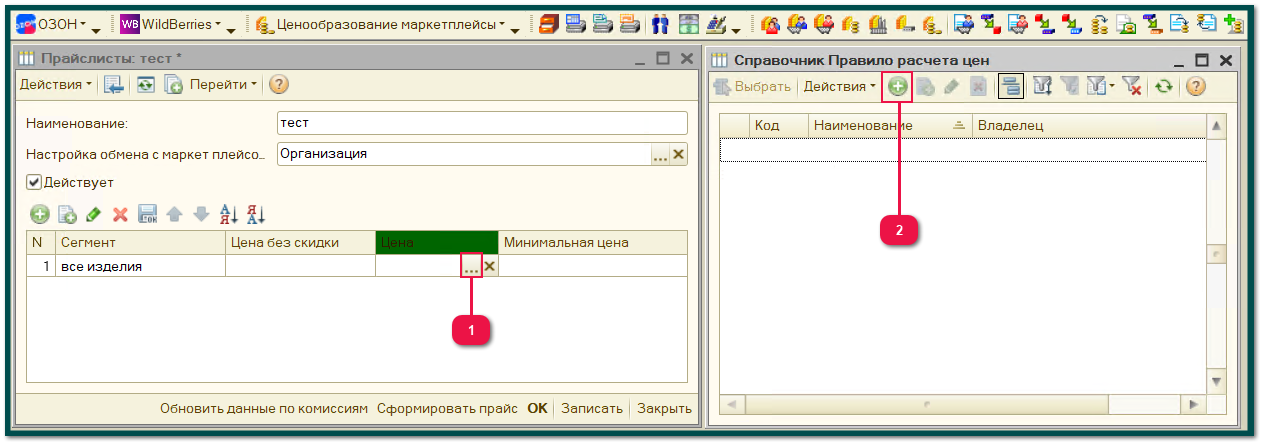The image size is (1263, 445).
Task: Maximize the Прайслисты: тест window
Action: coord(662,59)
